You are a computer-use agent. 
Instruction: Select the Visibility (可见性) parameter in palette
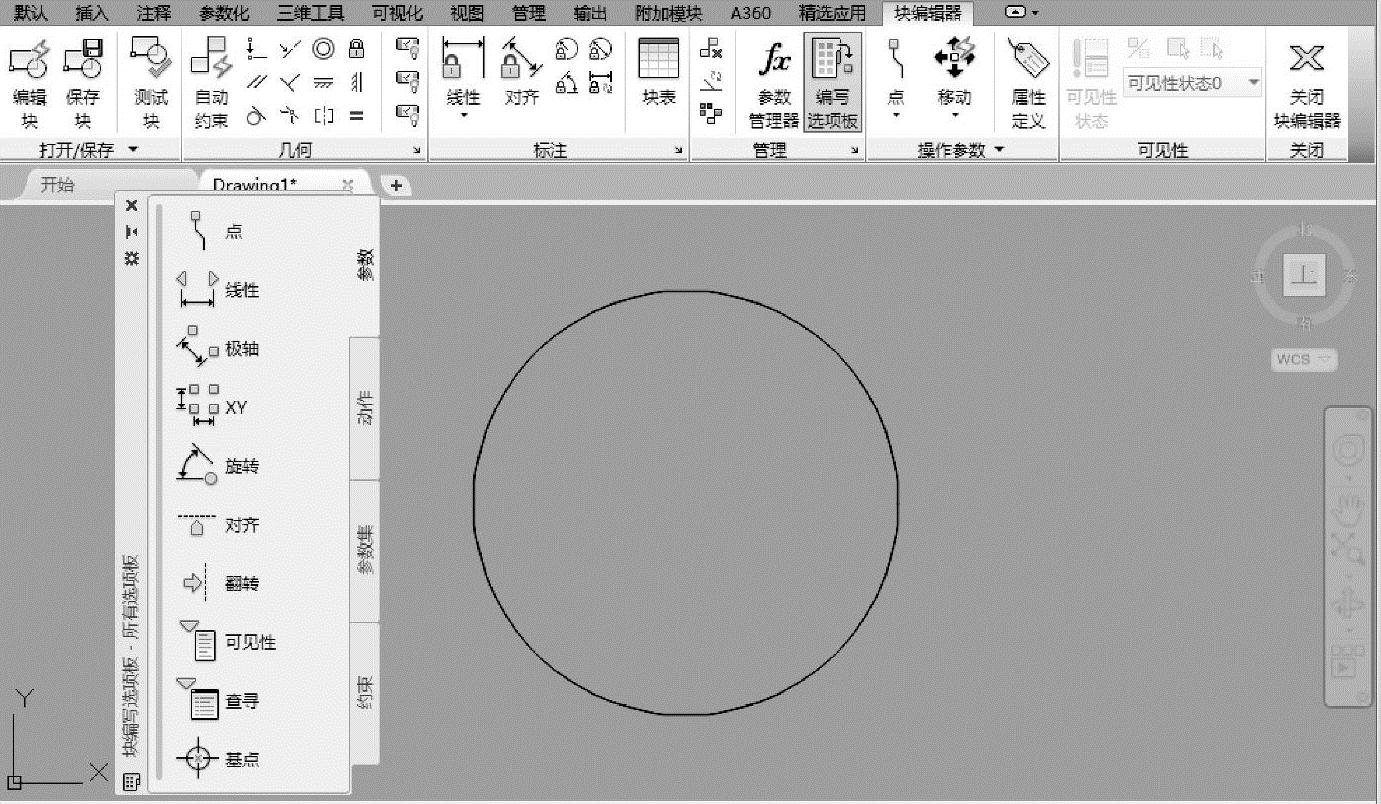click(226, 641)
